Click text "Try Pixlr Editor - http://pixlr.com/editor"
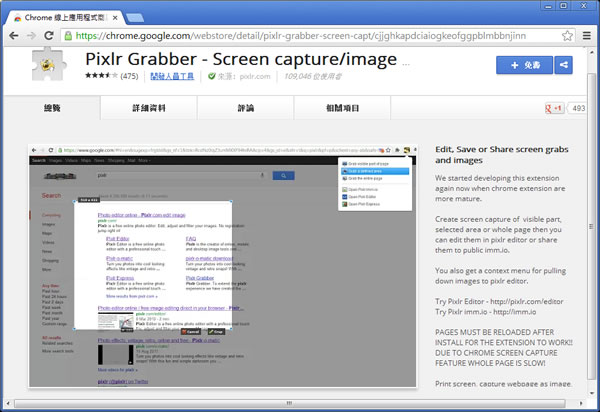Viewport: 600px width, 412px height. tap(499, 301)
